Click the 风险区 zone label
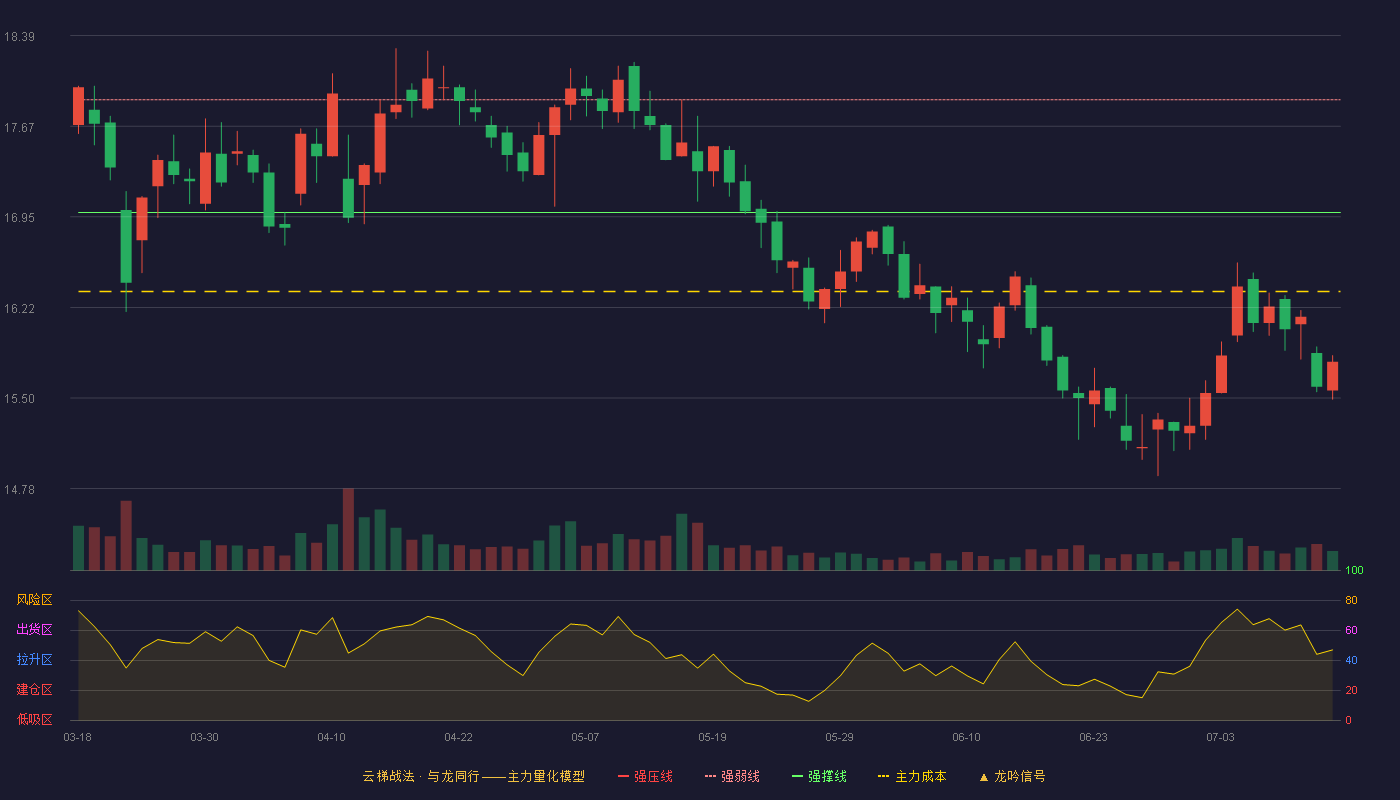 click(x=34, y=600)
